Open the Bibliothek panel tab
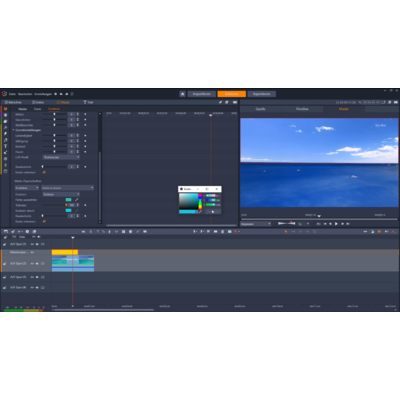 [13, 102]
